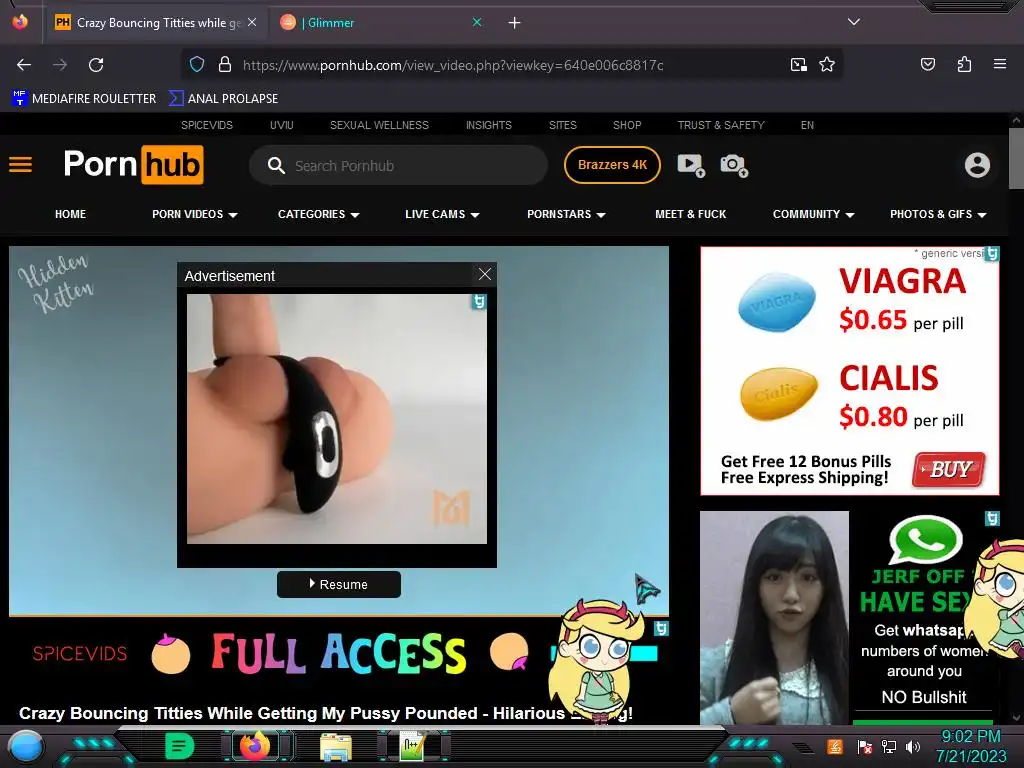Screen dimensions: 1024x768
Task: Open File Explorer from the taskbar
Action: coord(336,747)
